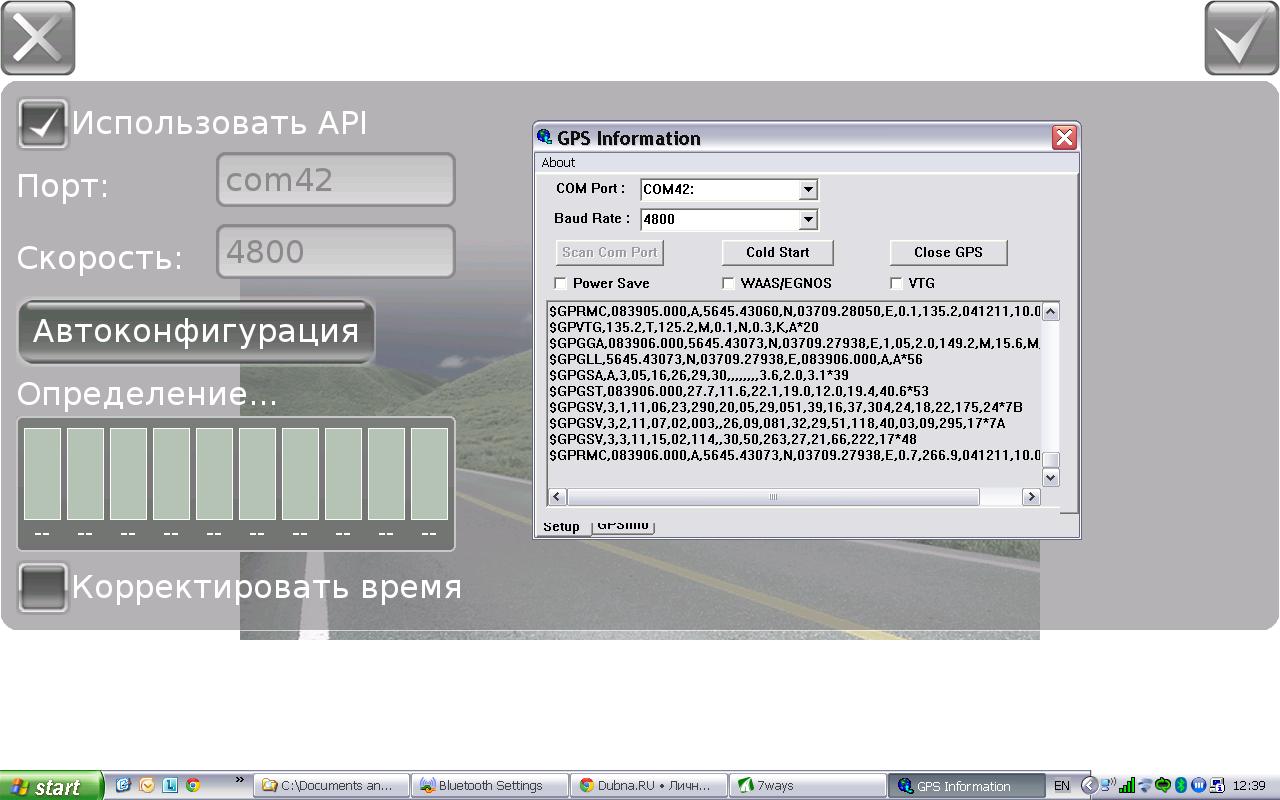The height and width of the screenshot is (800, 1280).
Task: Switch to the Bluetooth Settings taskbar window
Action: coord(490,786)
